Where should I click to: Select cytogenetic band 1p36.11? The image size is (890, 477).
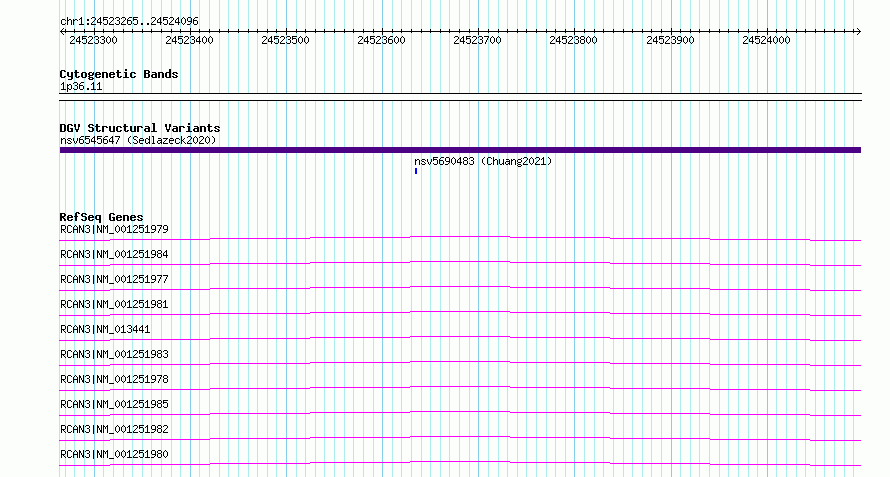[81, 87]
